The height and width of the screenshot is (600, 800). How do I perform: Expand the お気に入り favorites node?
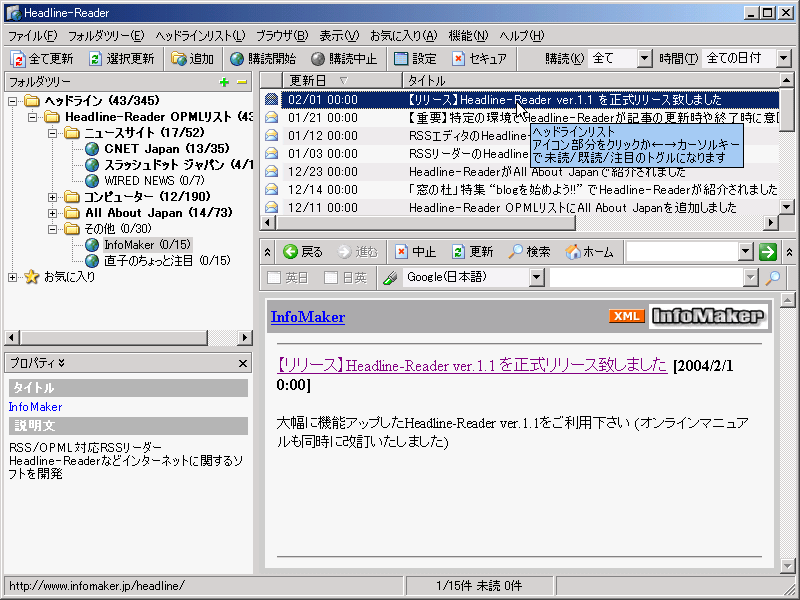[x=12, y=277]
